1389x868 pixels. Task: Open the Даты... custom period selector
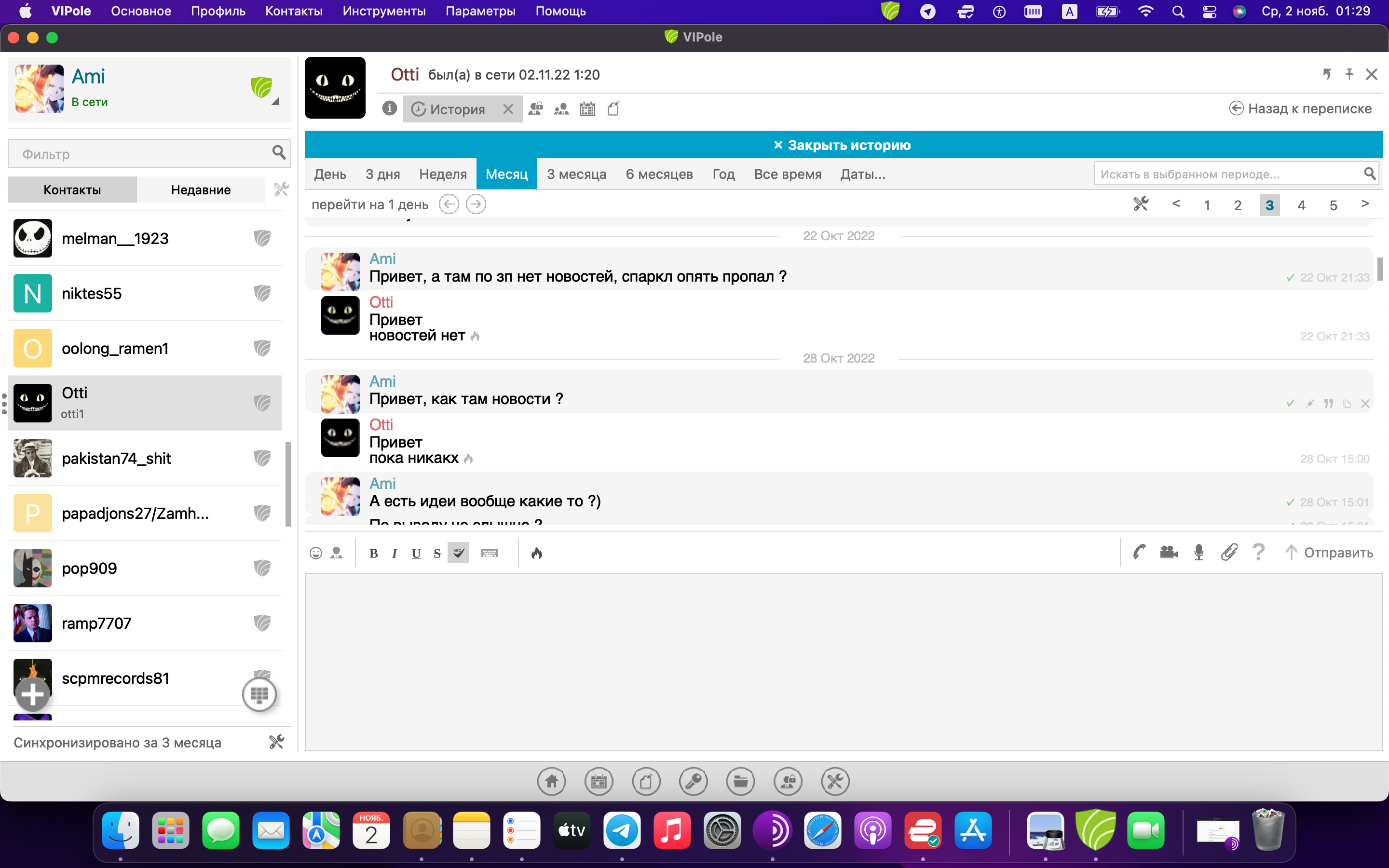(x=862, y=174)
